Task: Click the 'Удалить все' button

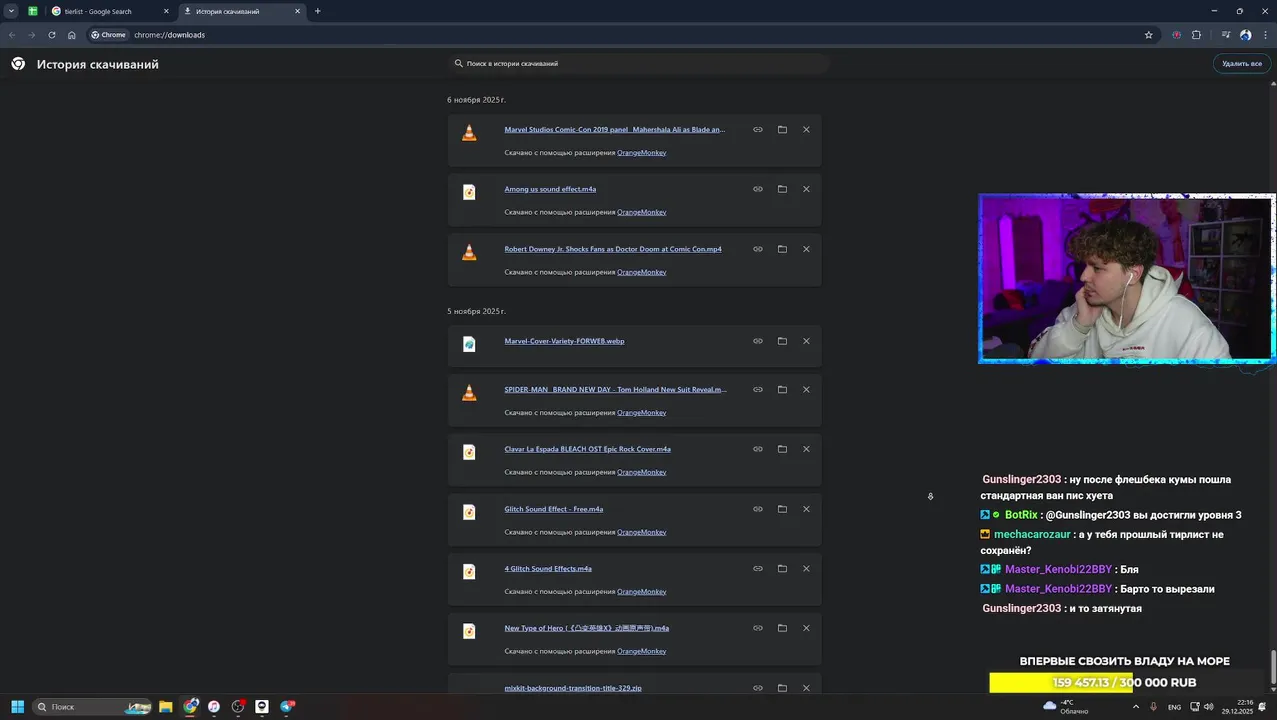Action: point(1242,64)
